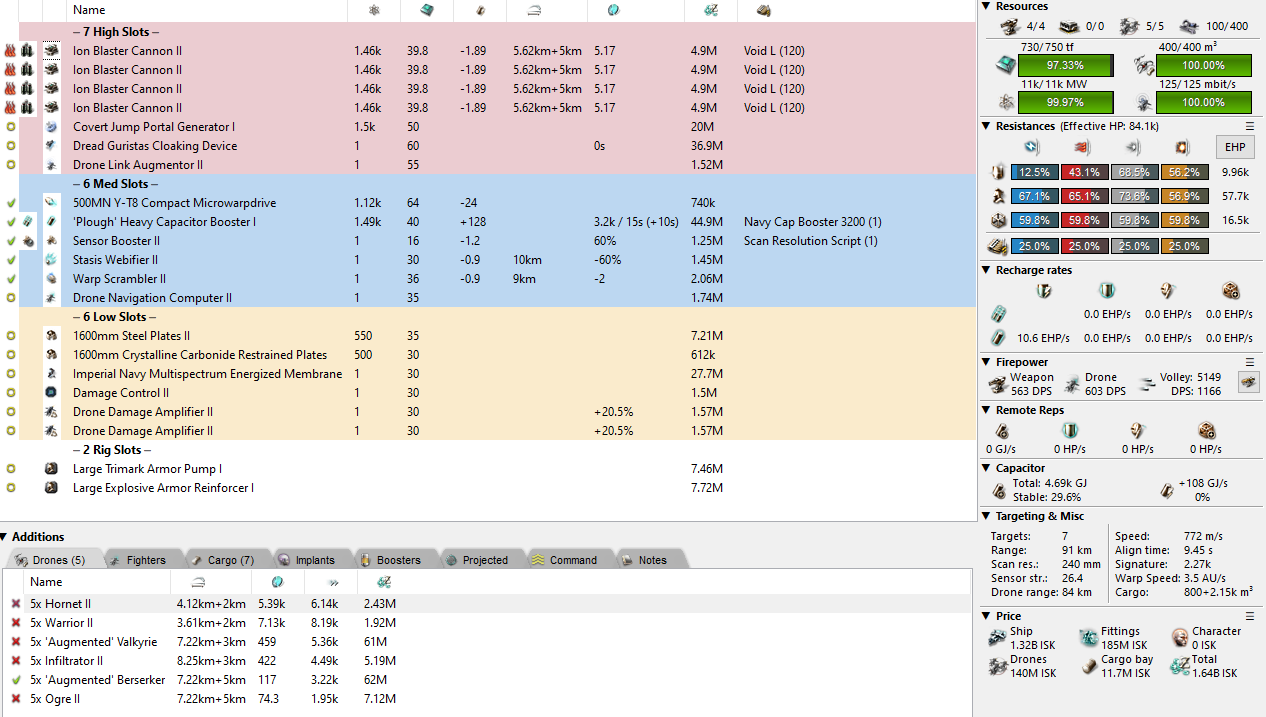The image size is (1266, 717).
Task: Collapse the Additions section
Action: point(5,537)
